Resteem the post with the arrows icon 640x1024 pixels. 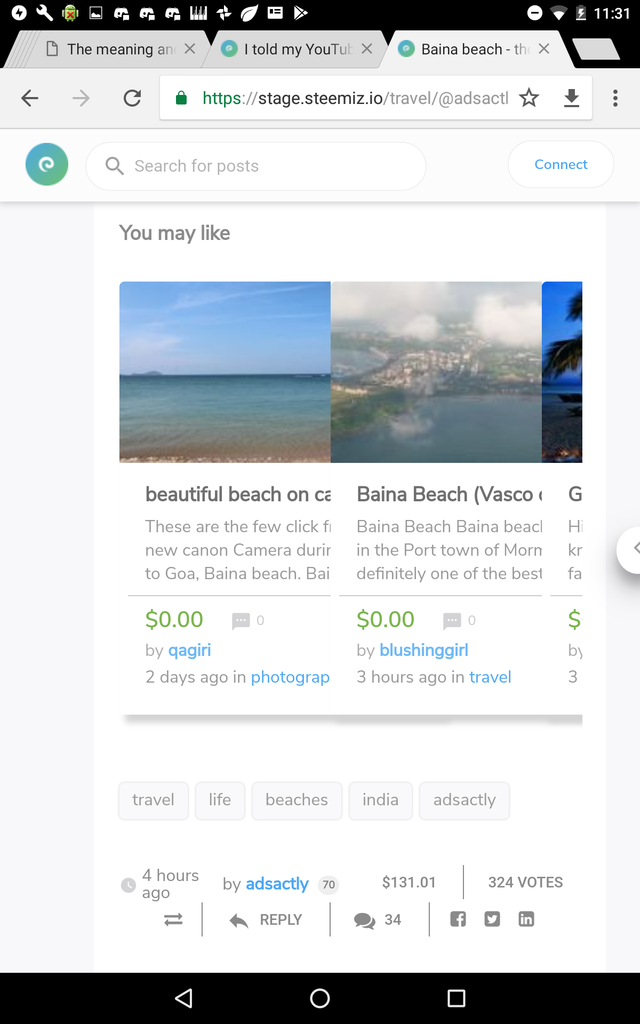point(174,920)
